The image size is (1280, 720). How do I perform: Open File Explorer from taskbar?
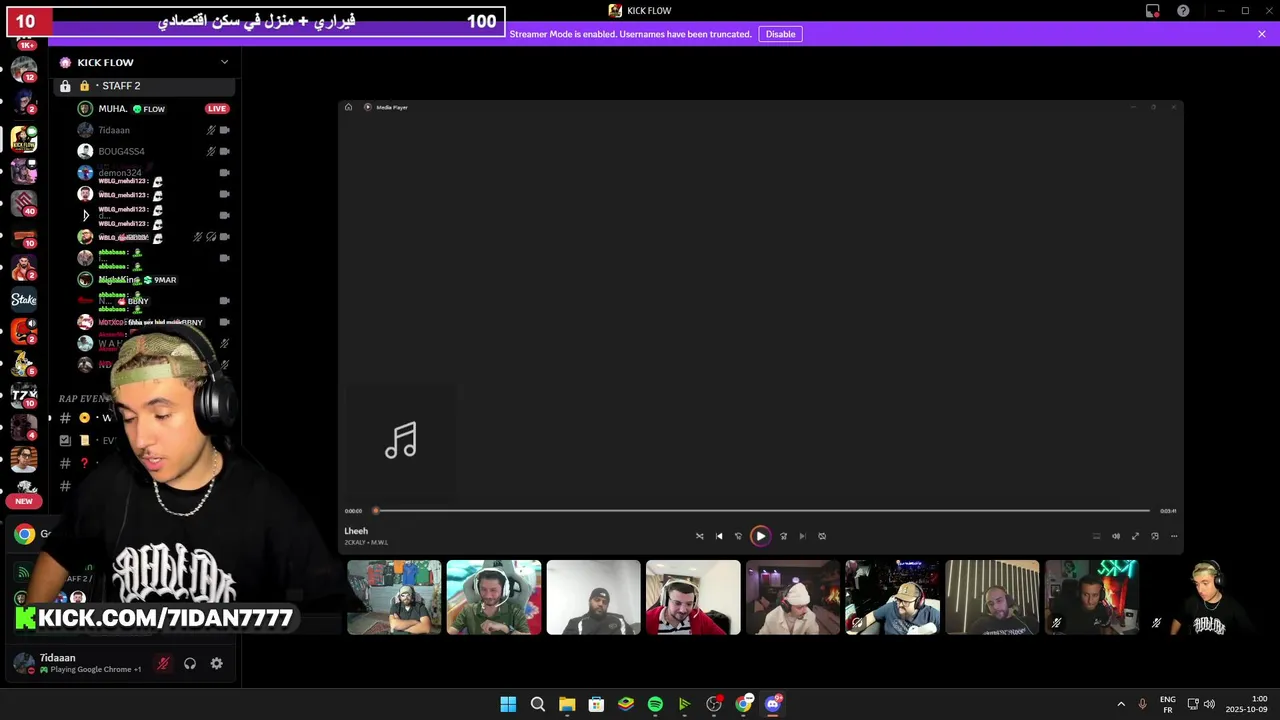(567, 704)
